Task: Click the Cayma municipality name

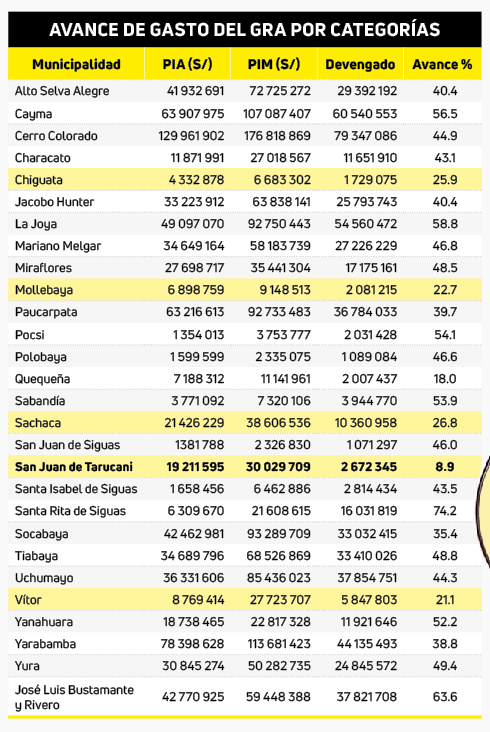Action: [x=33, y=114]
